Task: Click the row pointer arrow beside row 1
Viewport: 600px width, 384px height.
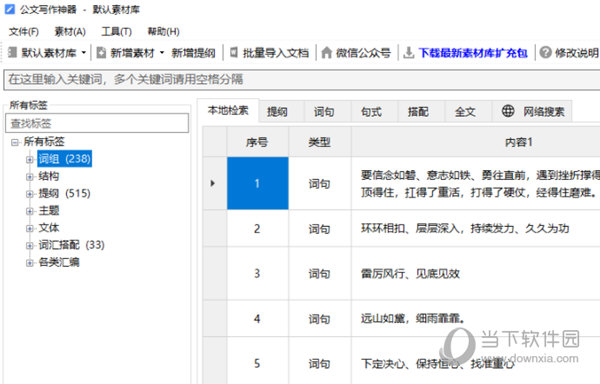Action: click(213, 183)
